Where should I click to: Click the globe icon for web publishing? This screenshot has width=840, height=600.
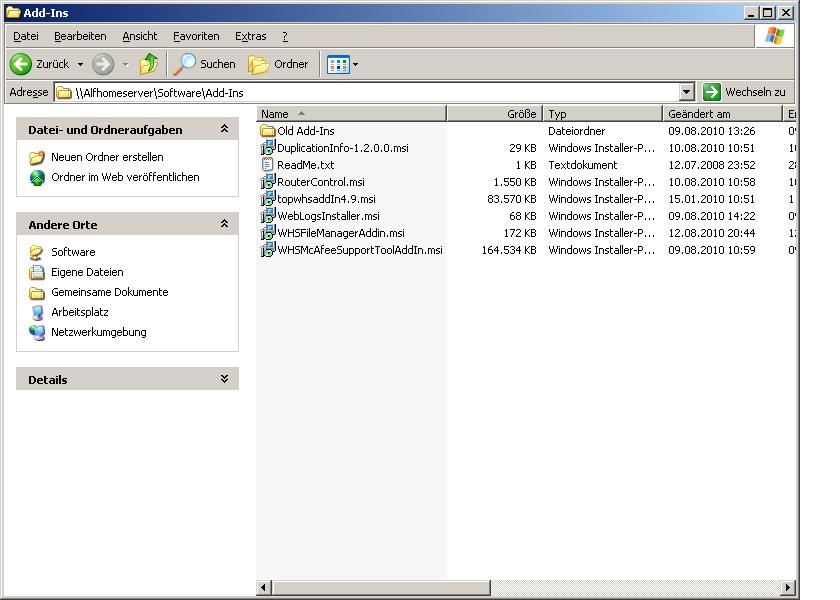[x=37, y=177]
